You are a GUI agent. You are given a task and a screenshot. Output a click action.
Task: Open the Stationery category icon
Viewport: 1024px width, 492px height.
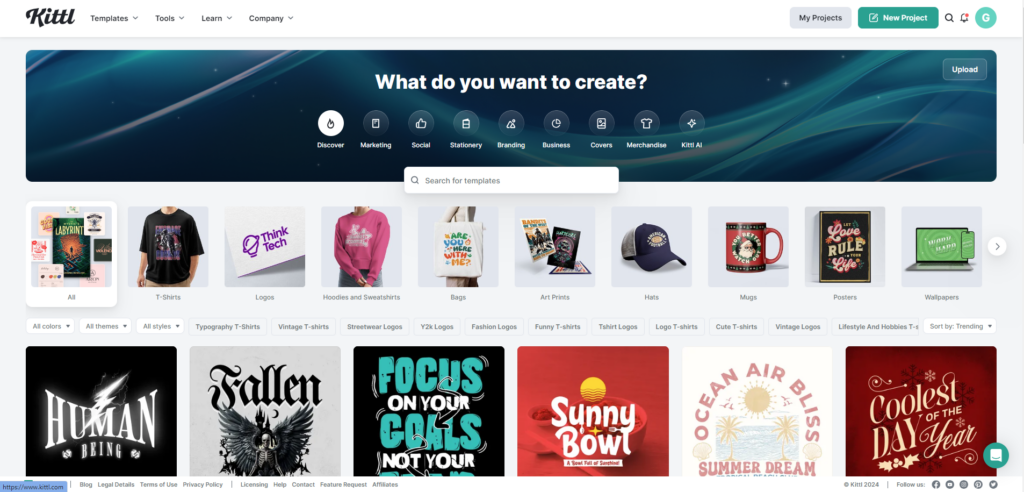(x=466, y=123)
